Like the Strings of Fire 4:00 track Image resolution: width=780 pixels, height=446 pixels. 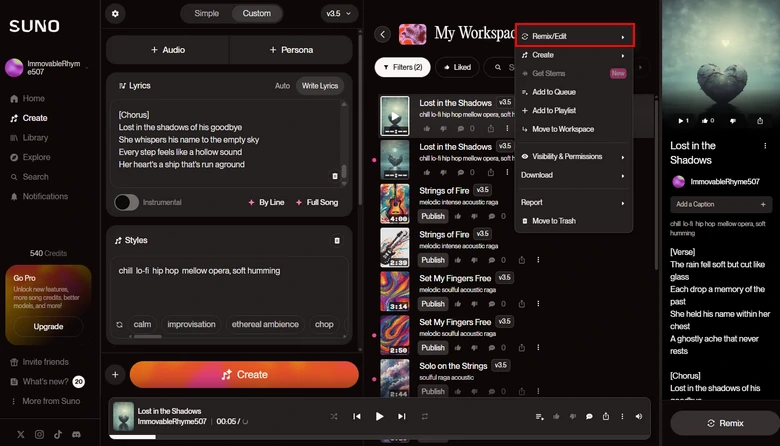458,216
